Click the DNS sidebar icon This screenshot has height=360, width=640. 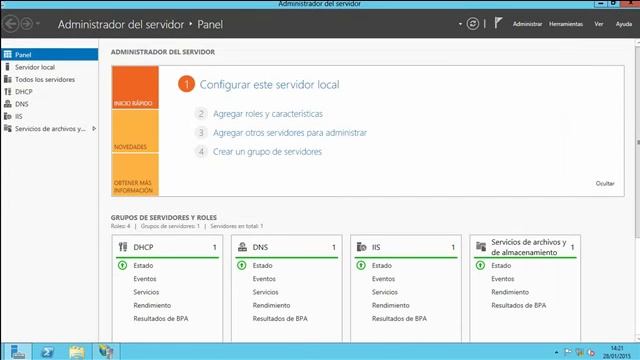pos(7,104)
